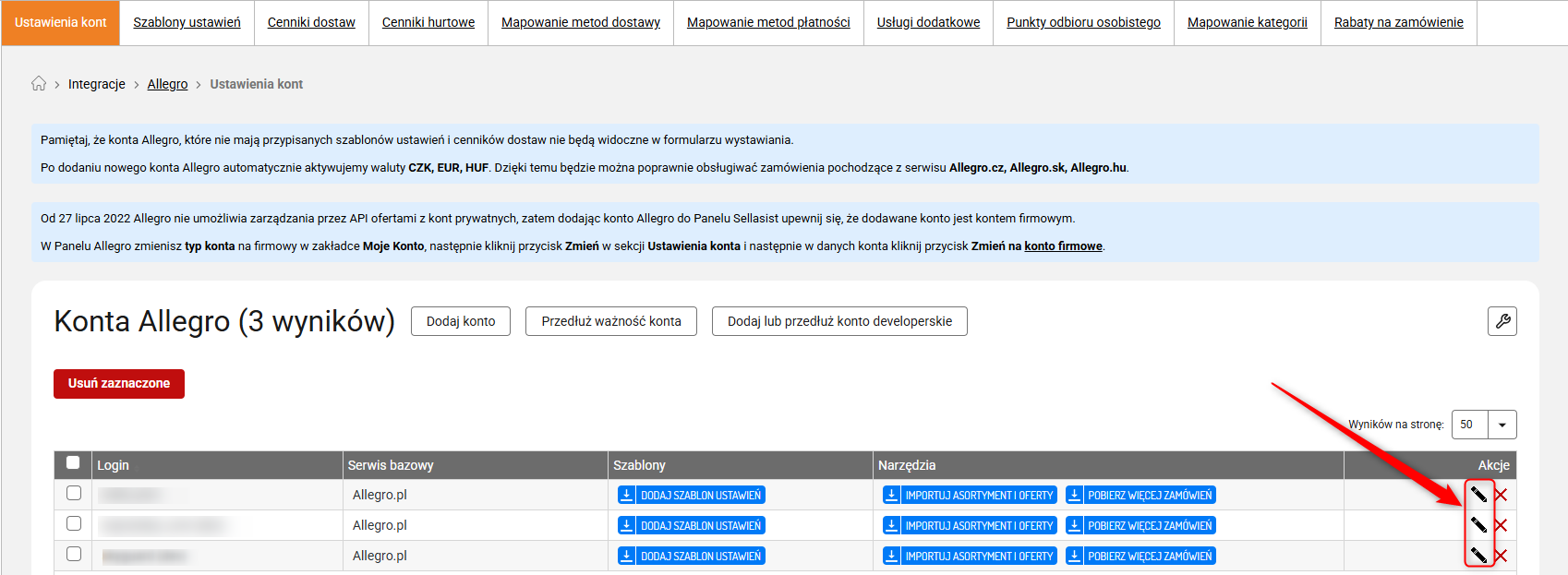Switch to Mapowanie kategorii tab

pos(1248,22)
